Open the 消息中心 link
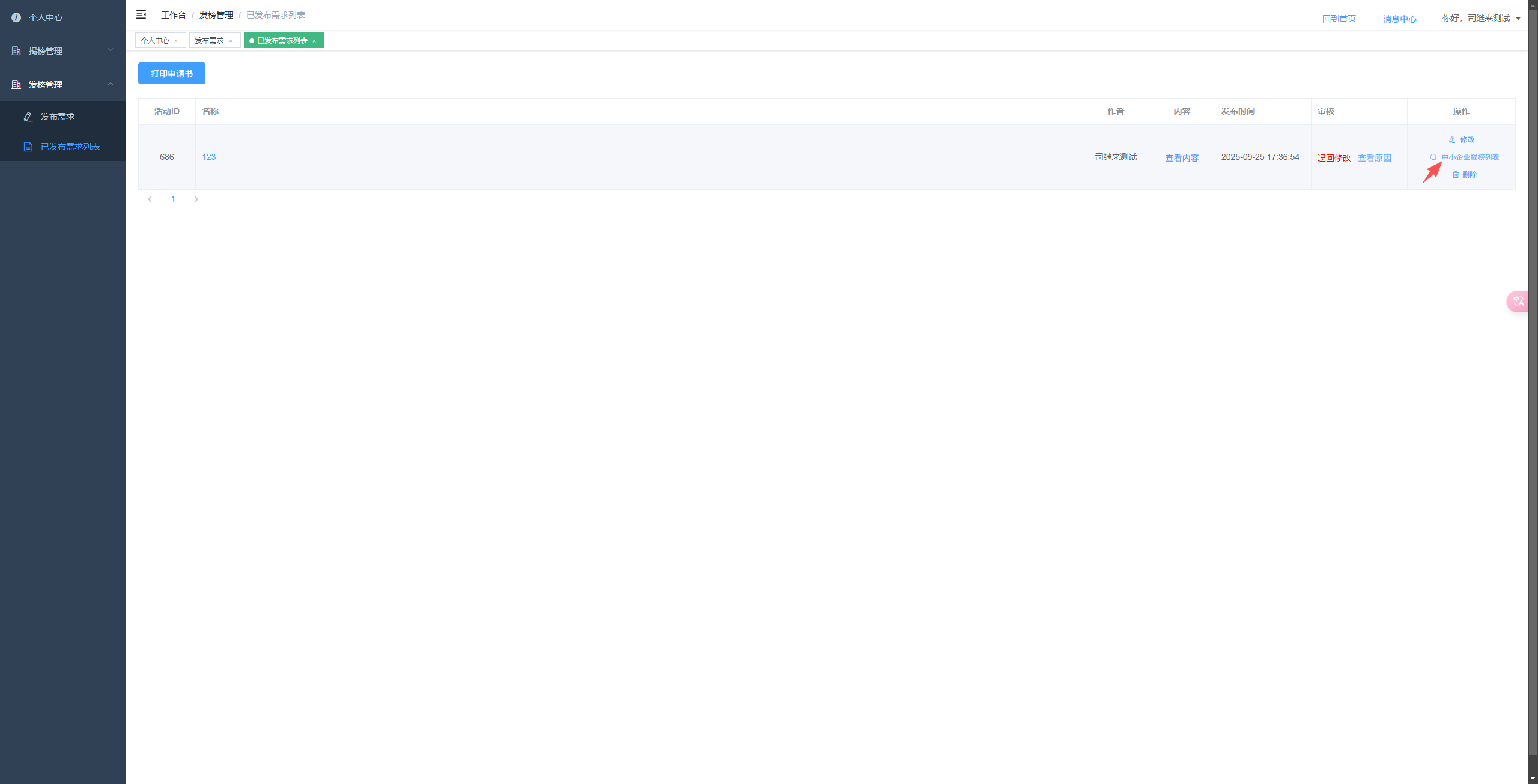Viewport: 1538px width, 784px height. click(1399, 19)
